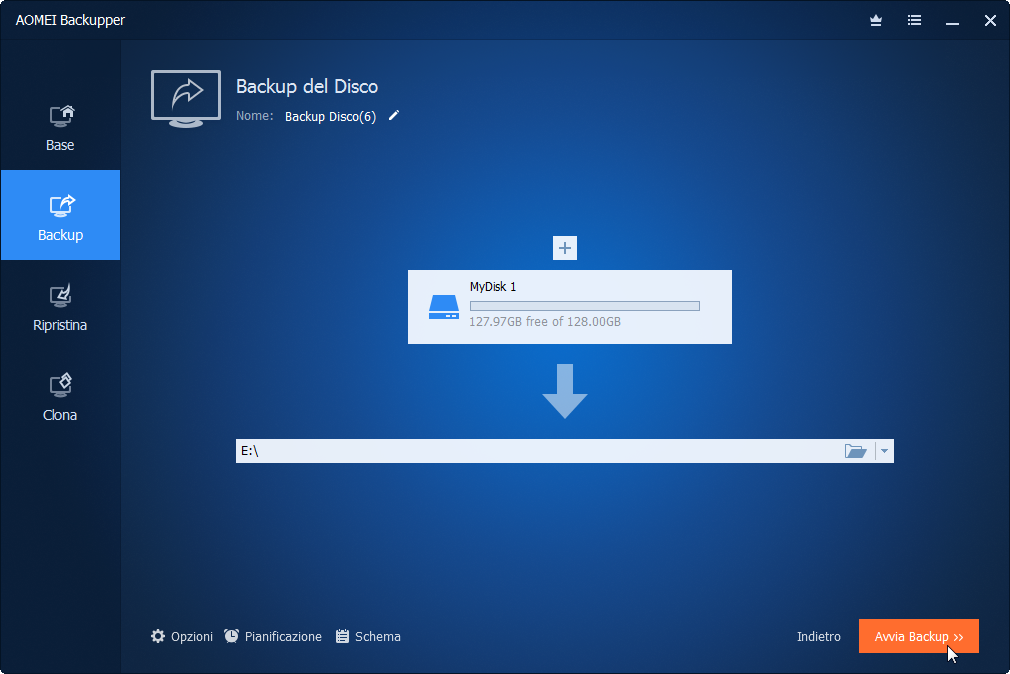Click the 127.97GB free of 128.00GB text
Screen dimensions: 1010x674
coord(545,322)
